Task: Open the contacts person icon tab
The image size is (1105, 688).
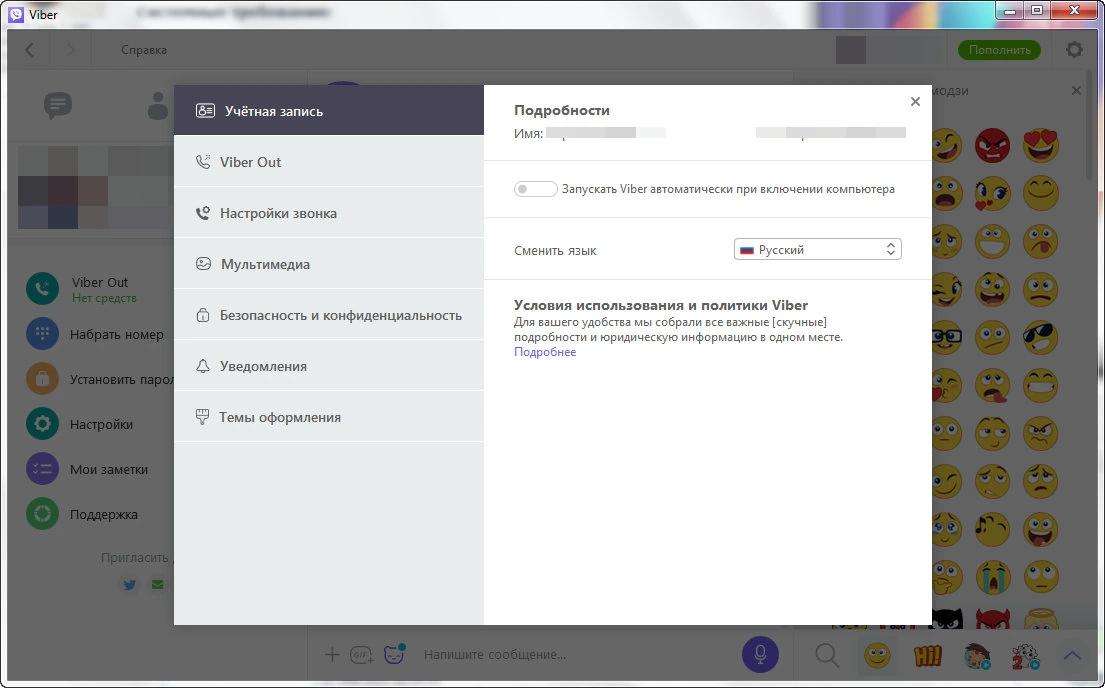Action: pos(159,106)
